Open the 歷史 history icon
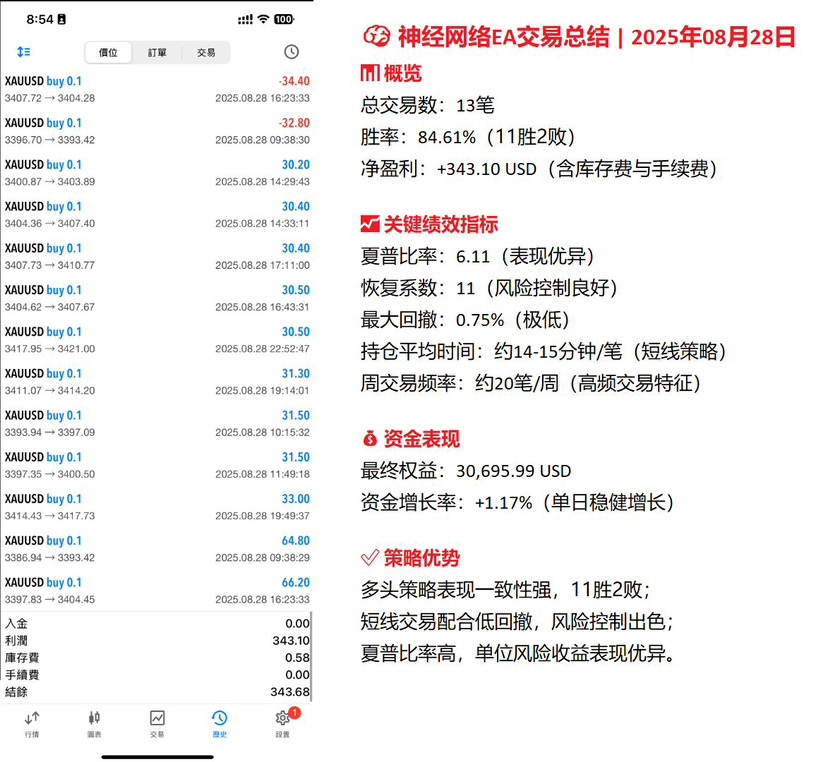 coord(220,724)
